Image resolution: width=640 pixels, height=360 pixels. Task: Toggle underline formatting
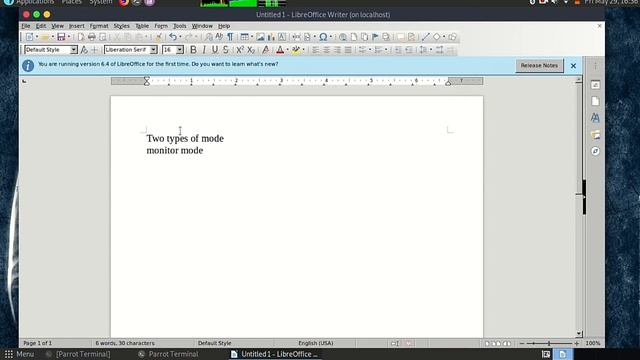point(215,50)
